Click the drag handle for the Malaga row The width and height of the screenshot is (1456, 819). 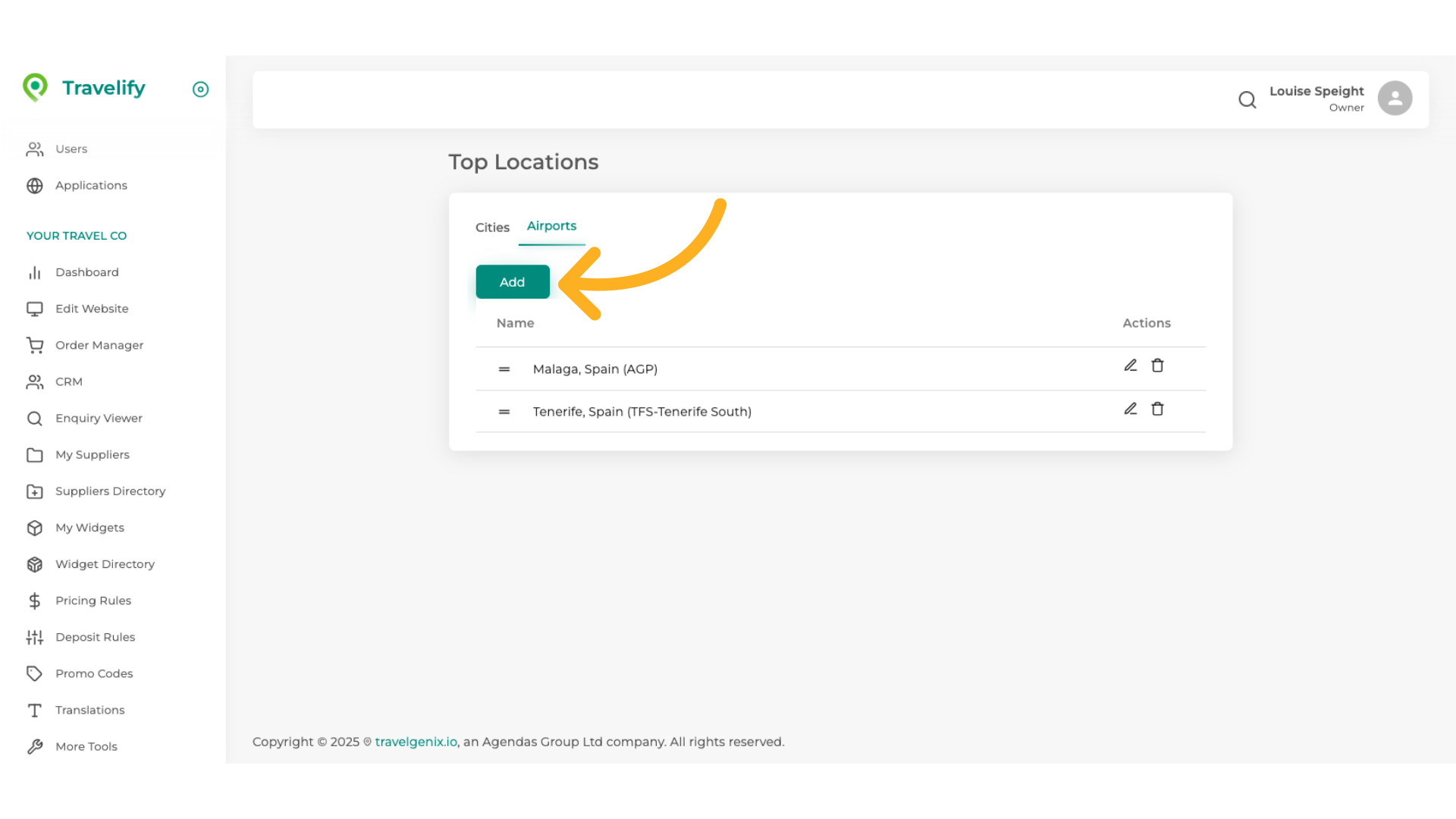point(504,369)
